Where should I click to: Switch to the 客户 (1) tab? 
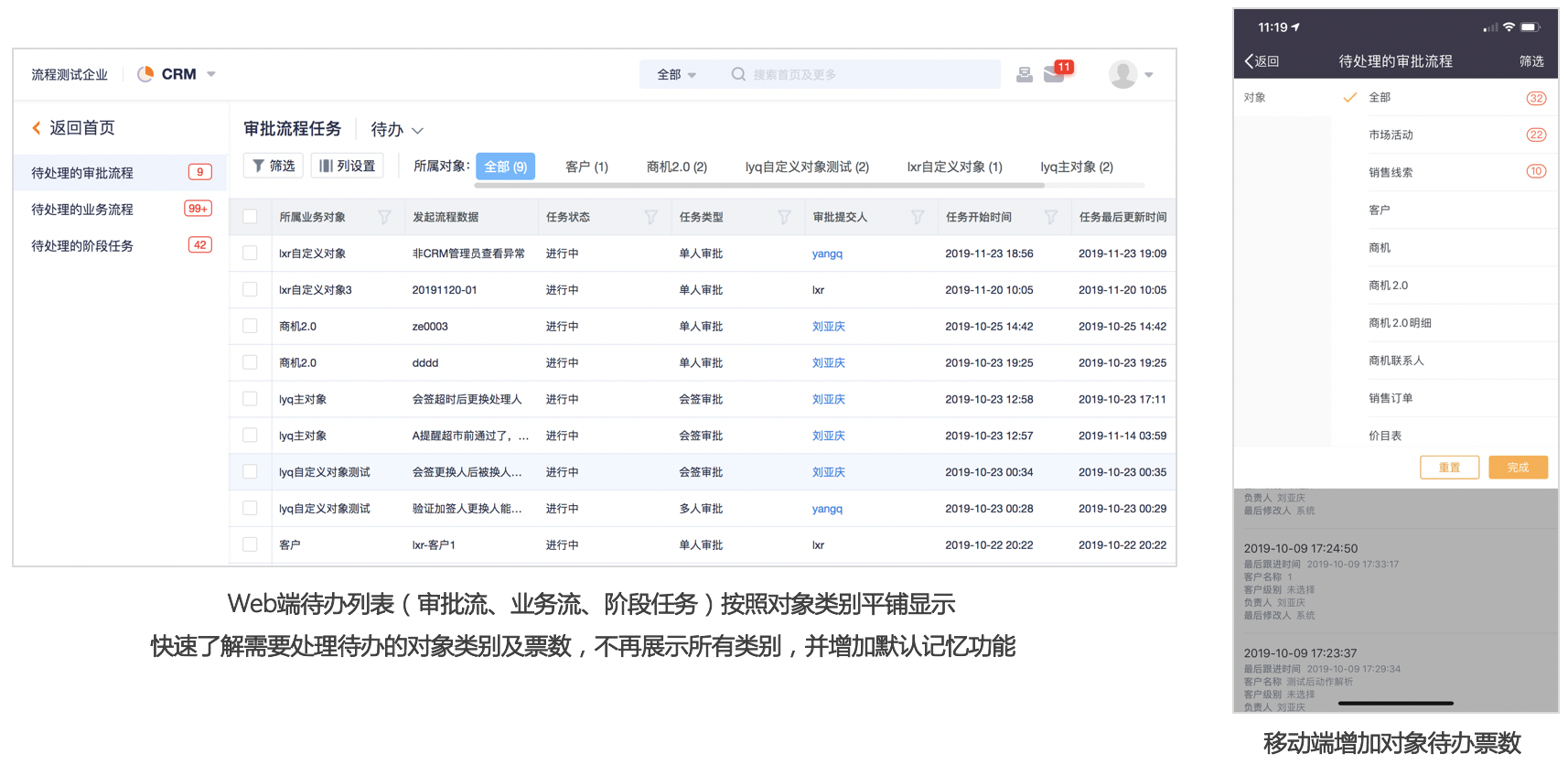(586, 167)
